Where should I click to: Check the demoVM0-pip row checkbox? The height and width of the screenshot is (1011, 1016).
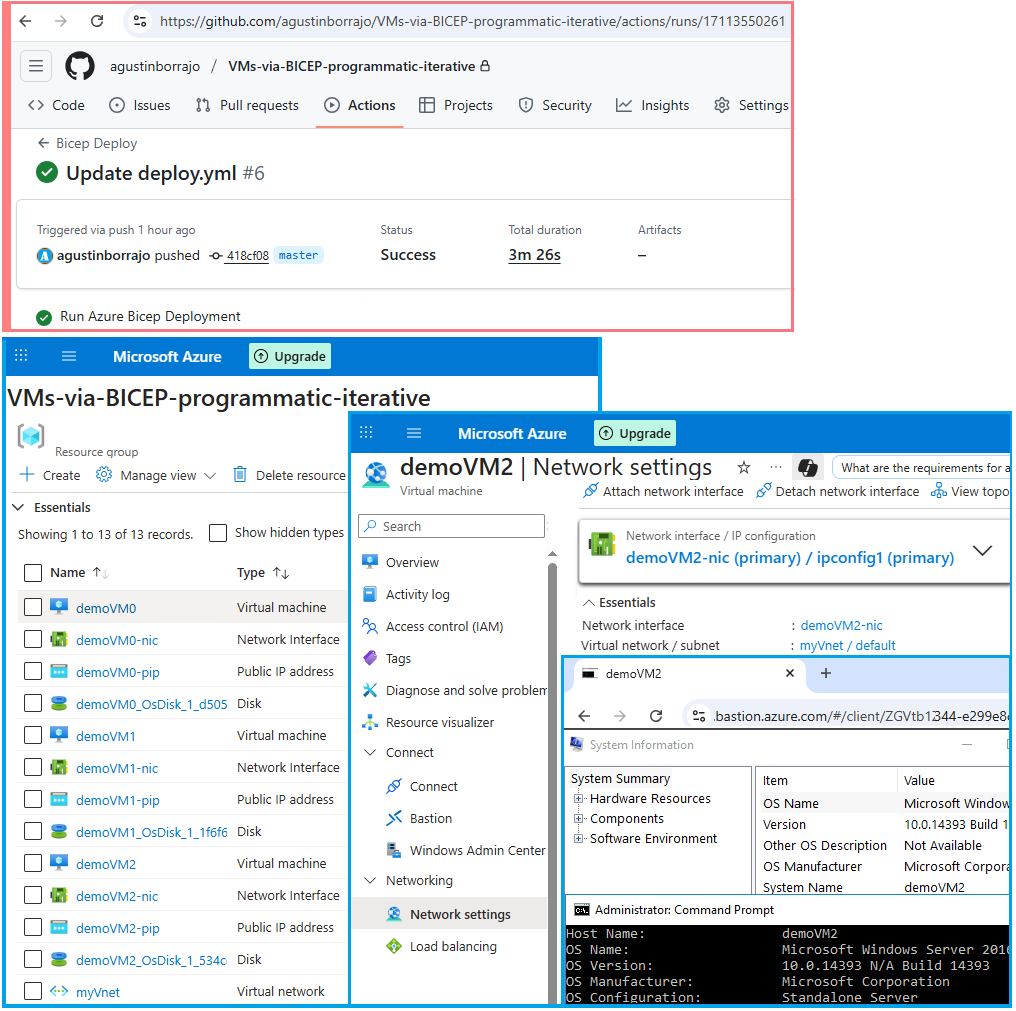point(32,671)
